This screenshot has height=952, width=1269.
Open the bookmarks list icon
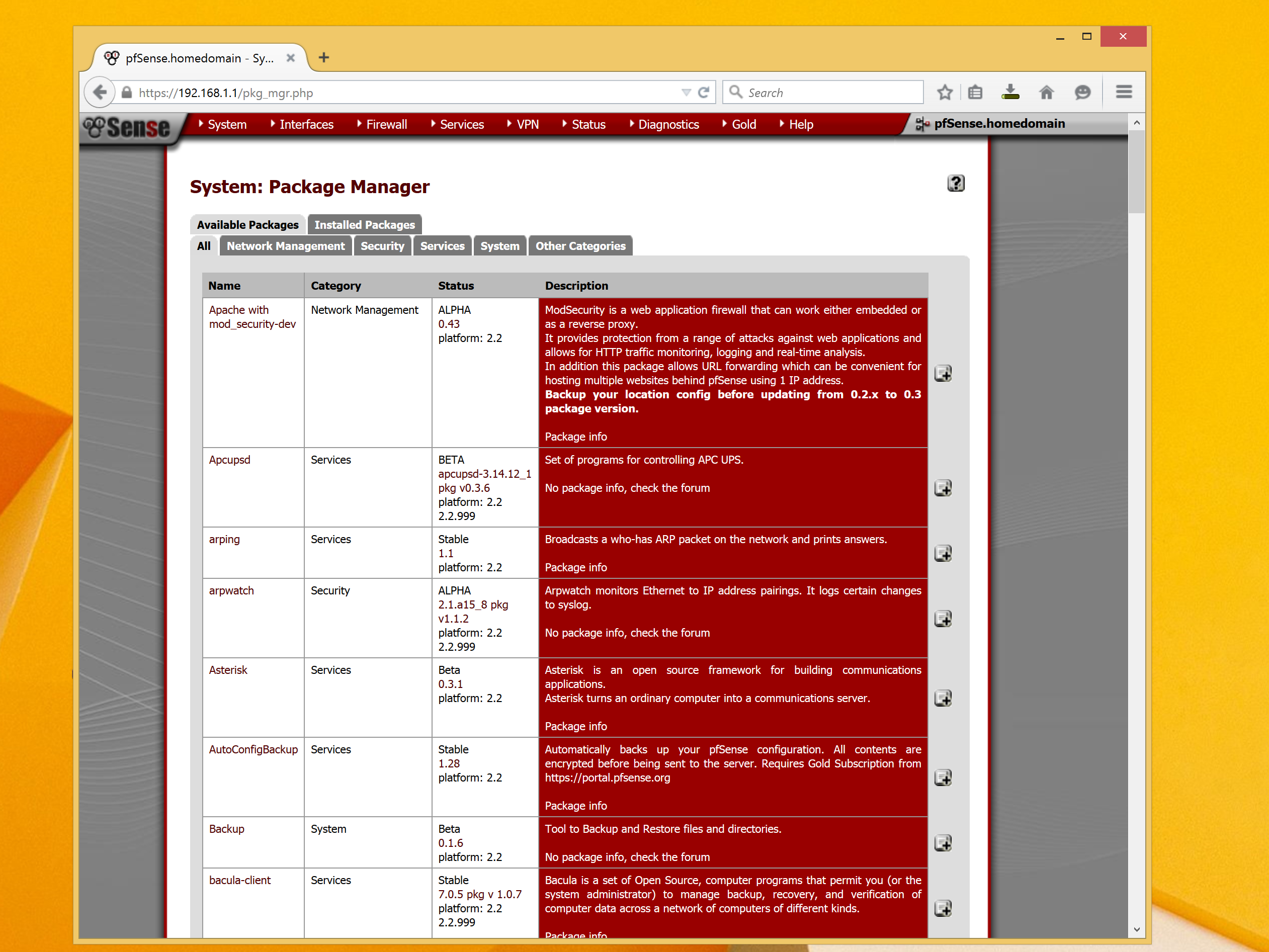click(x=975, y=93)
